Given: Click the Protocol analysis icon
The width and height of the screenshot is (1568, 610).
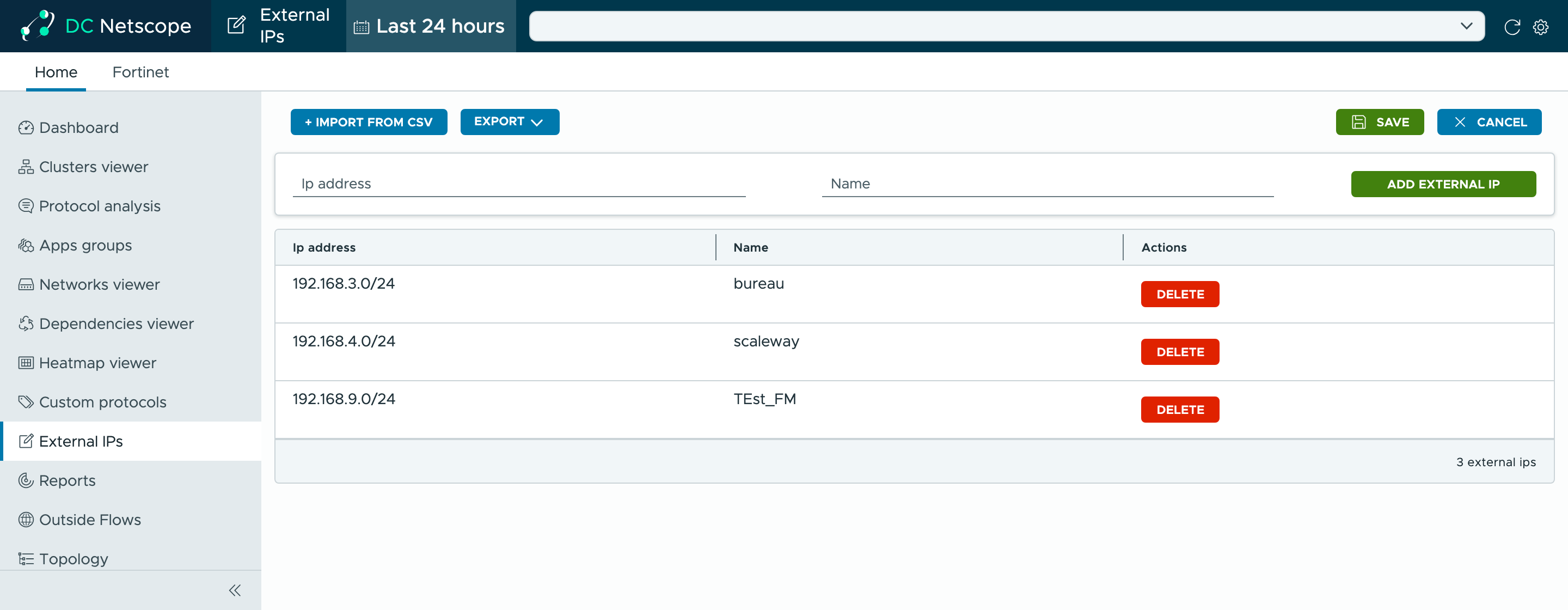Looking at the screenshot, I should pyautogui.click(x=26, y=206).
